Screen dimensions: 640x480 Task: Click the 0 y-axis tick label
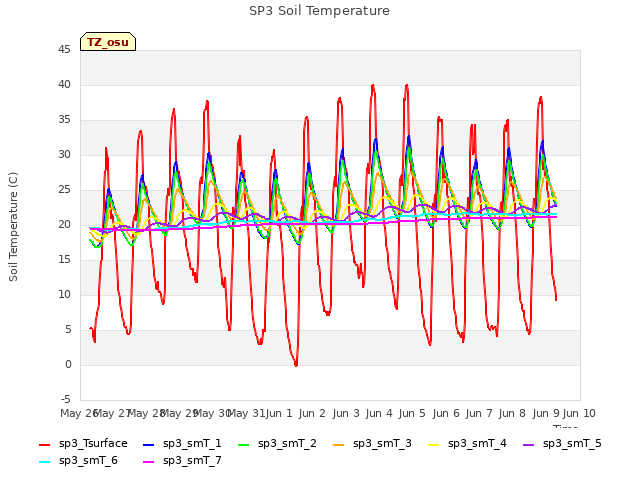tap(68, 364)
